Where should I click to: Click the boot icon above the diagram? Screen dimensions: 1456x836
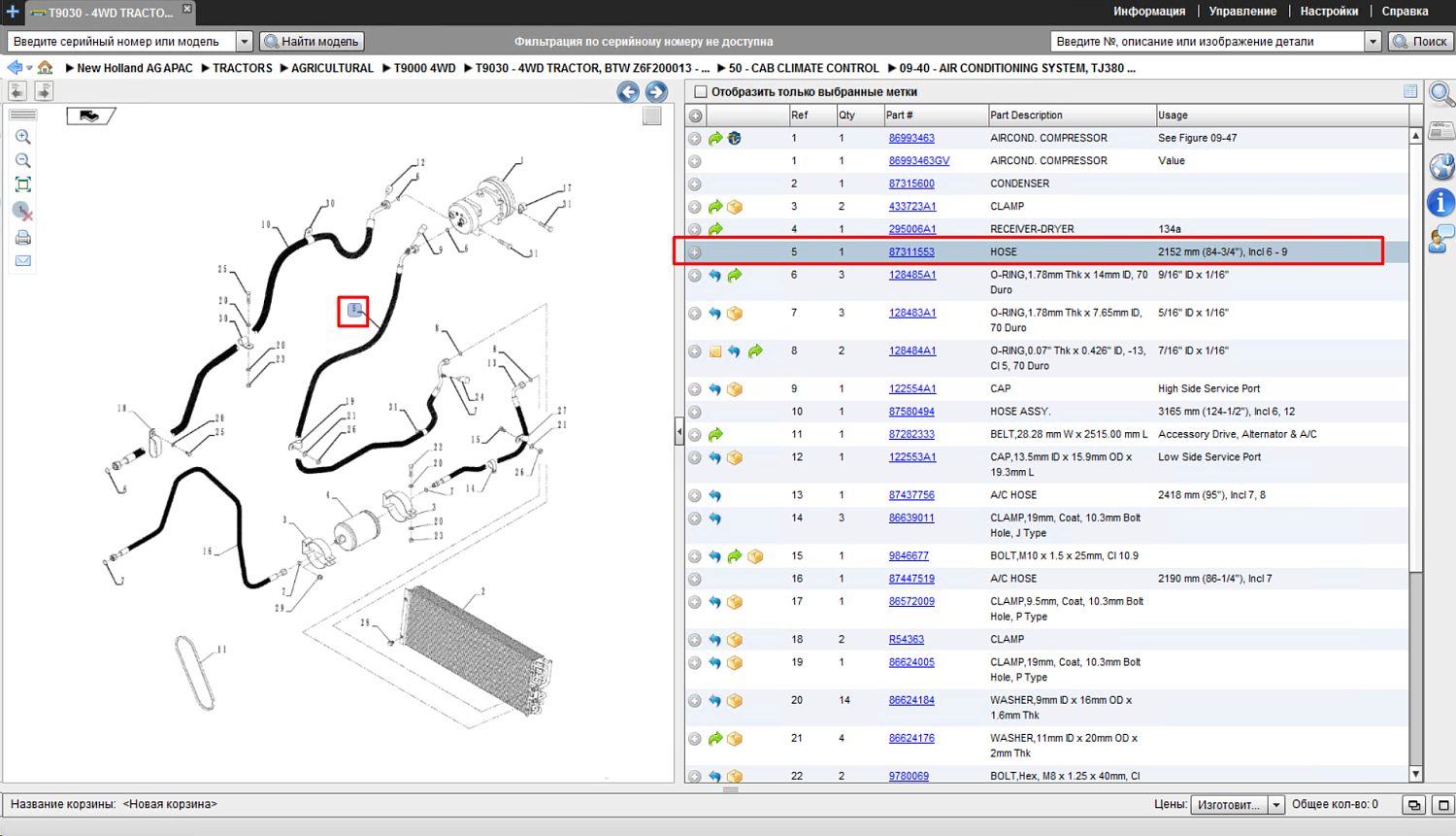click(x=90, y=116)
